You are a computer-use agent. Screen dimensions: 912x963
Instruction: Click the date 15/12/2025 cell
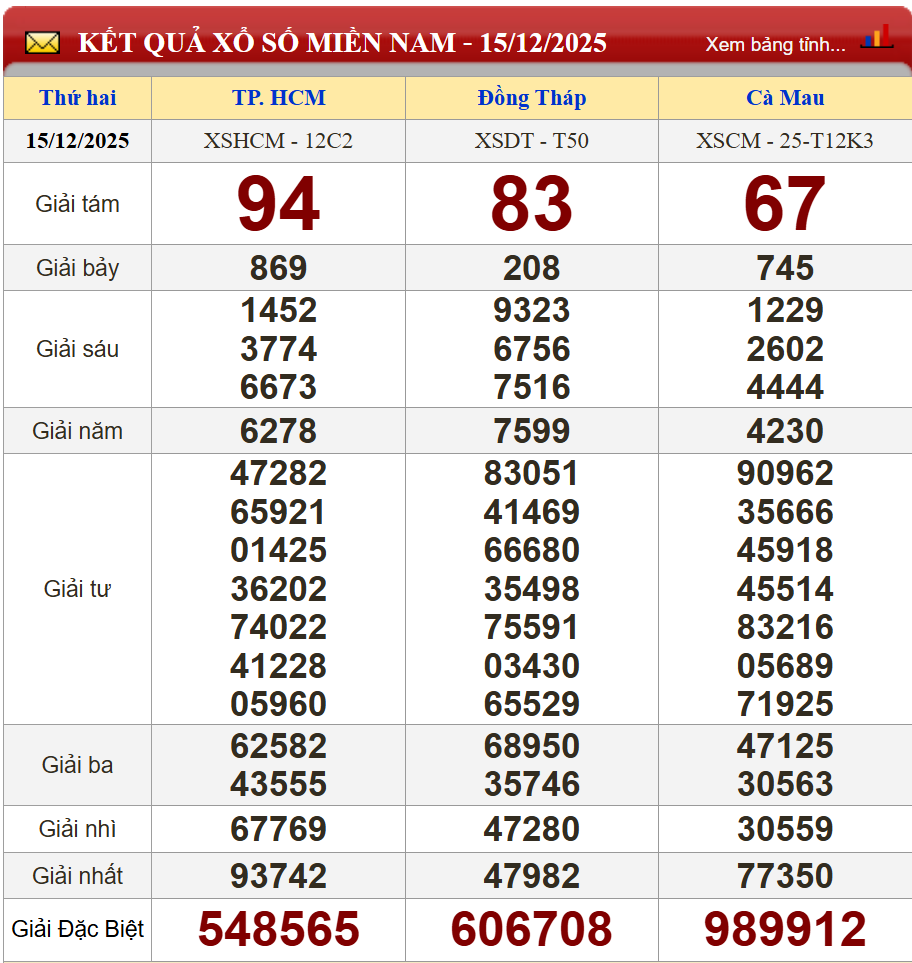(x=78, y=141)
